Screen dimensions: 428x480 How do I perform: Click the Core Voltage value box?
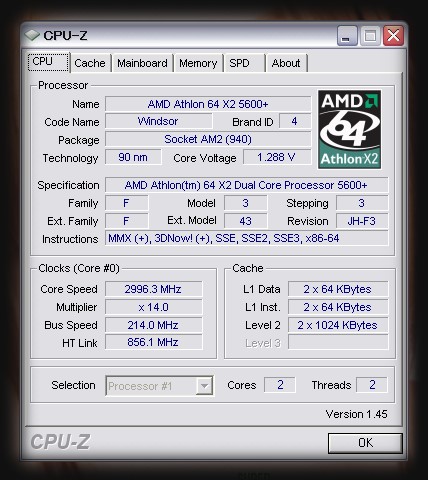[277, 157]
